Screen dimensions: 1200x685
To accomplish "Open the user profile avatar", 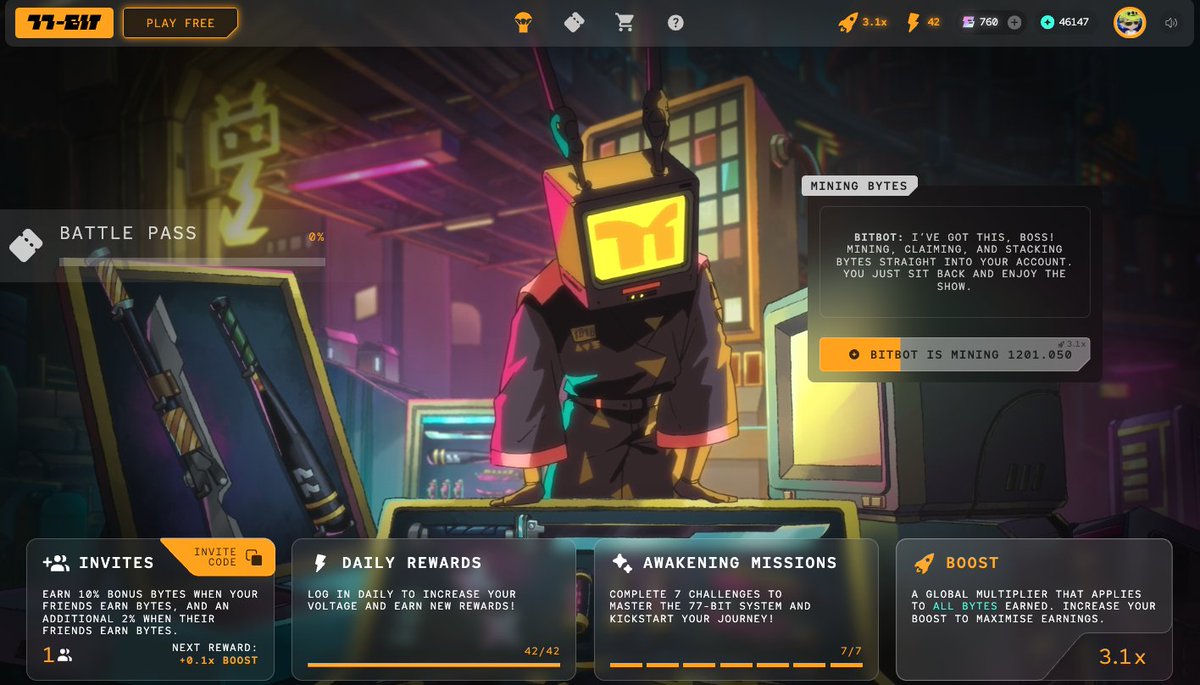I will [1130, 22].
